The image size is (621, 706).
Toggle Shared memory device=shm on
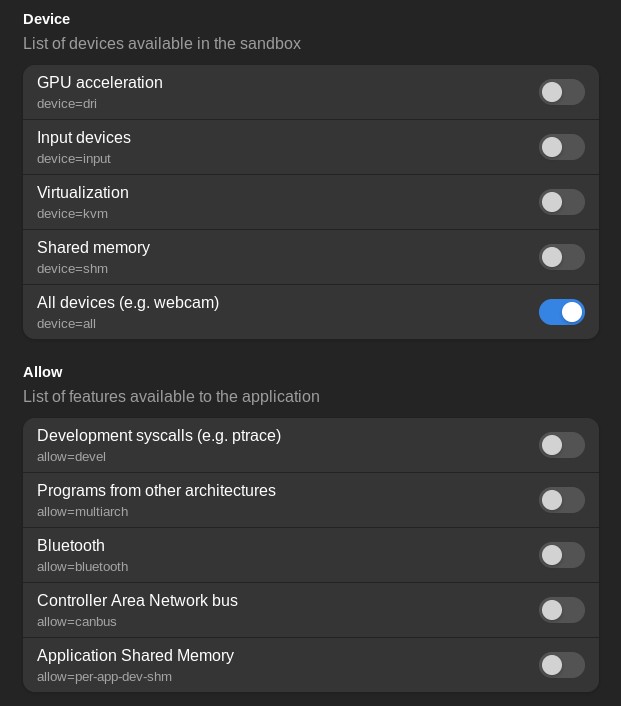click(x=562, y=257)
